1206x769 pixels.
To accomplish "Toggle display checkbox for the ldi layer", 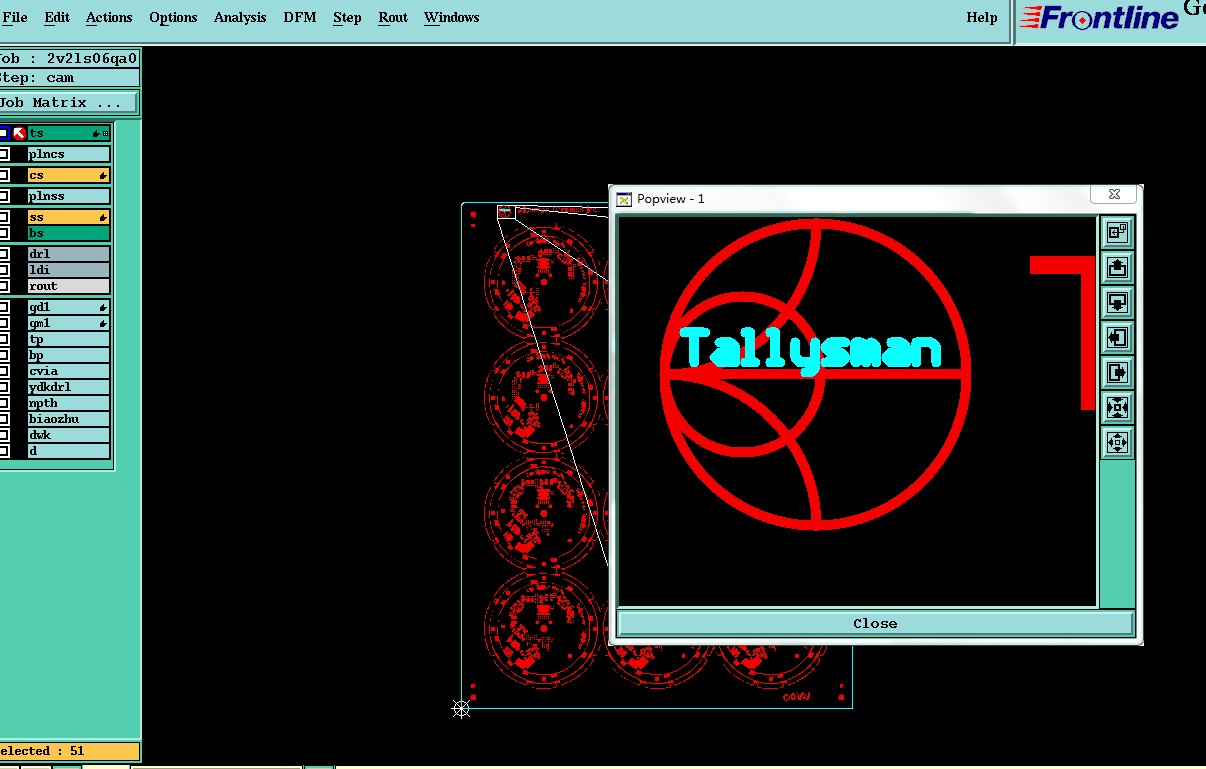I will (4, 270).
